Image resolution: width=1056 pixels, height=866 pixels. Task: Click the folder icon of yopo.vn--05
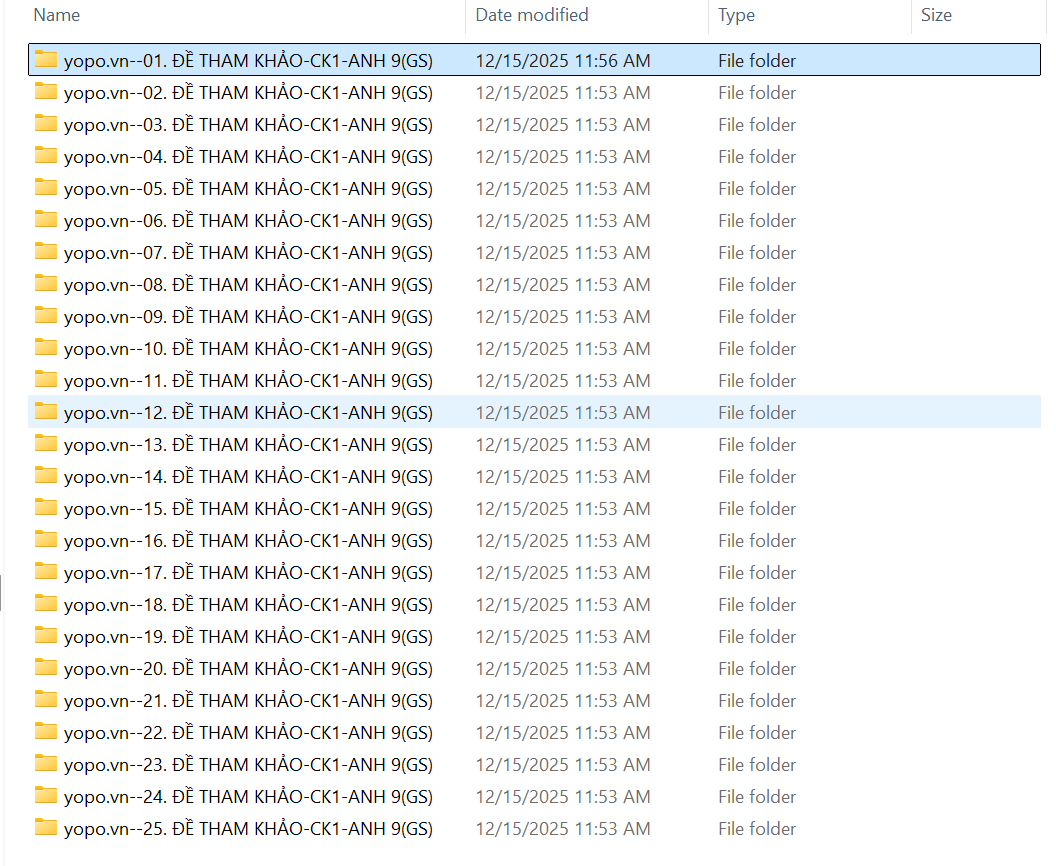tap(46, 188)
